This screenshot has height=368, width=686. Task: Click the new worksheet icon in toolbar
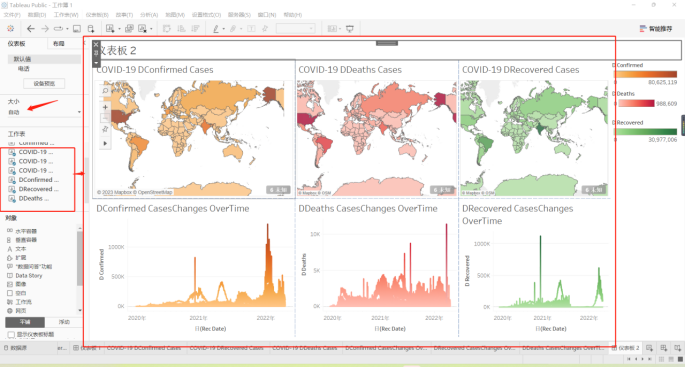[110, 28]
